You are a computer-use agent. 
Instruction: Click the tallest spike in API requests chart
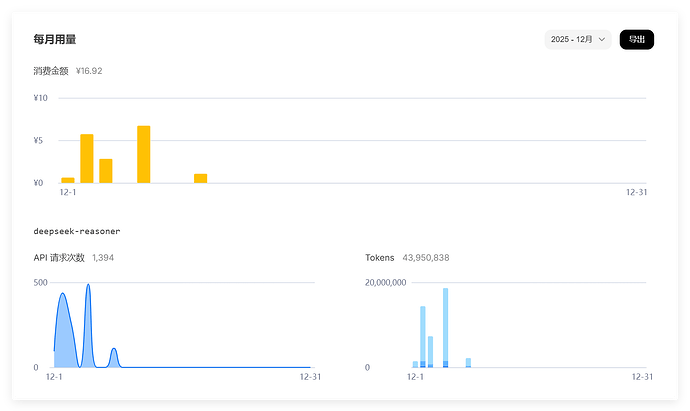point(88,285)
